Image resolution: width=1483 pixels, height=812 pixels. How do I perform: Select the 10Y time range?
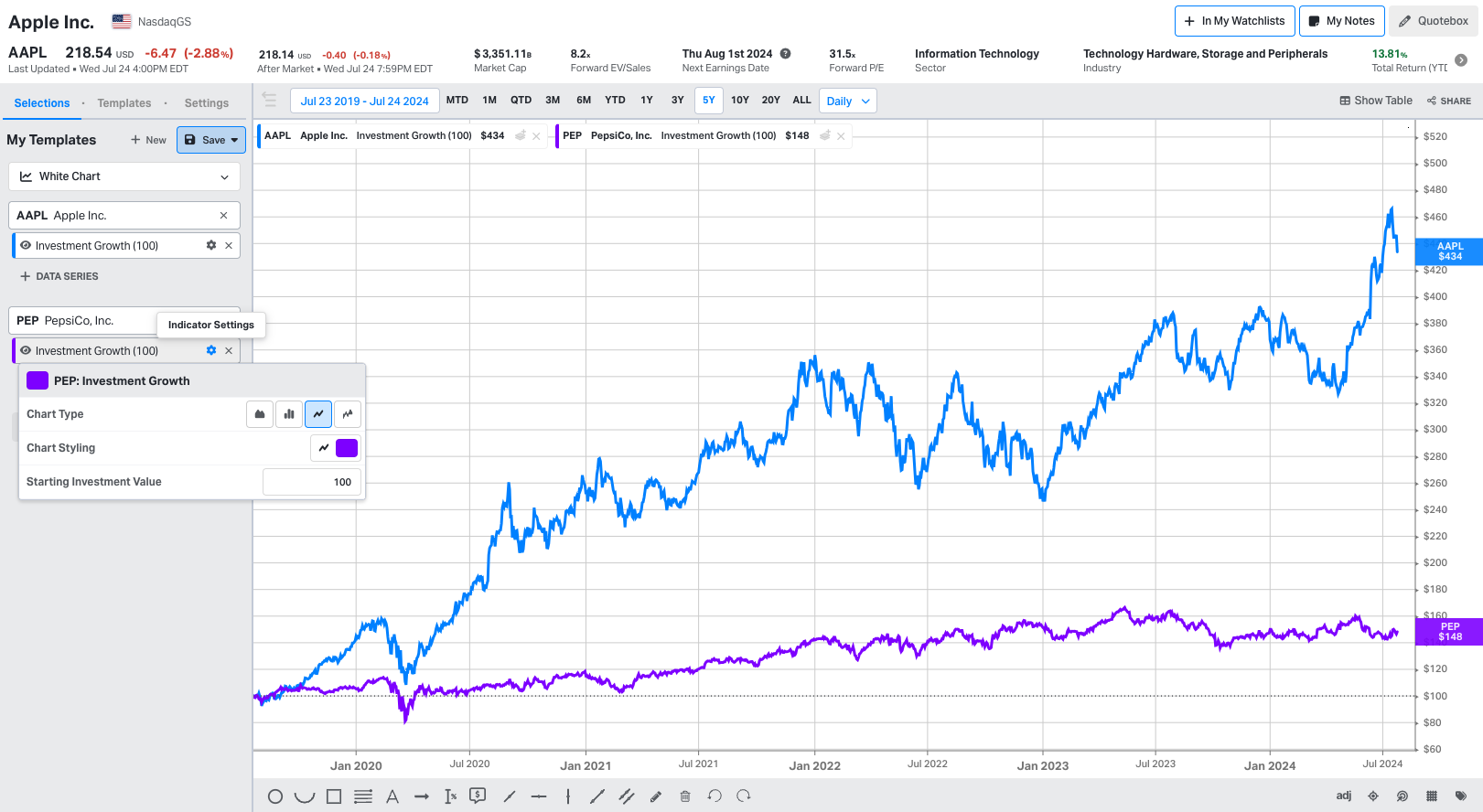point(739,101)
